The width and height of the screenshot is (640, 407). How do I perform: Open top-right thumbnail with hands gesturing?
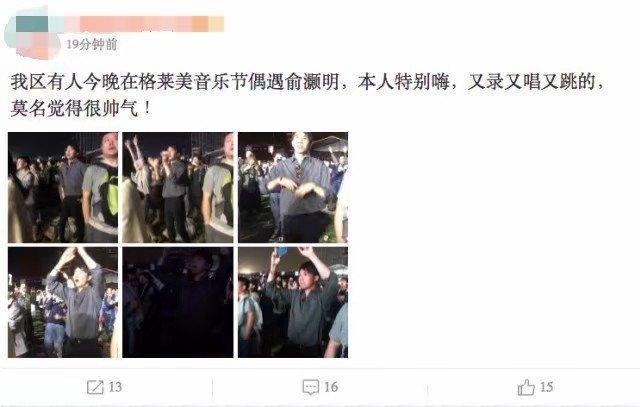(x=293, y=187)
